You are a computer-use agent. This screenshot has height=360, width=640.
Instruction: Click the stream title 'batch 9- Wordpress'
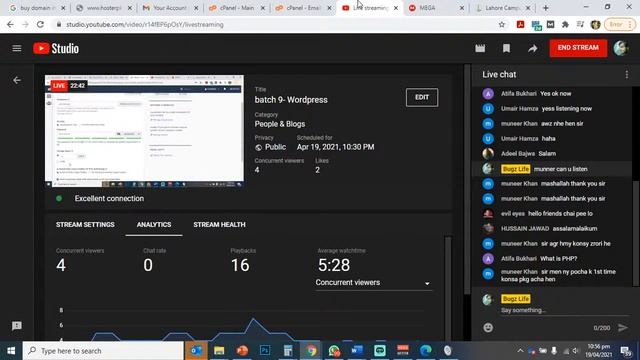coord(291,100)
